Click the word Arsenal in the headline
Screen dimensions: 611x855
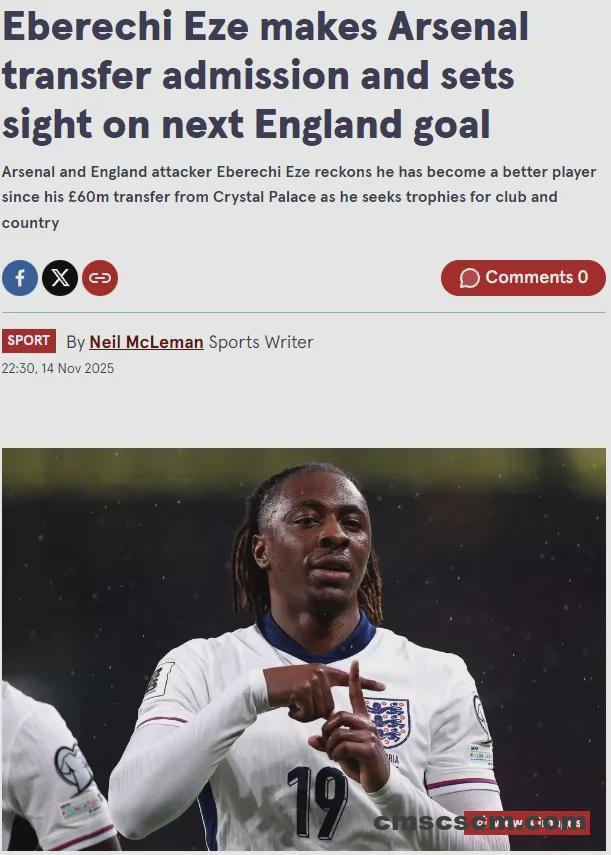pos(458,27)
